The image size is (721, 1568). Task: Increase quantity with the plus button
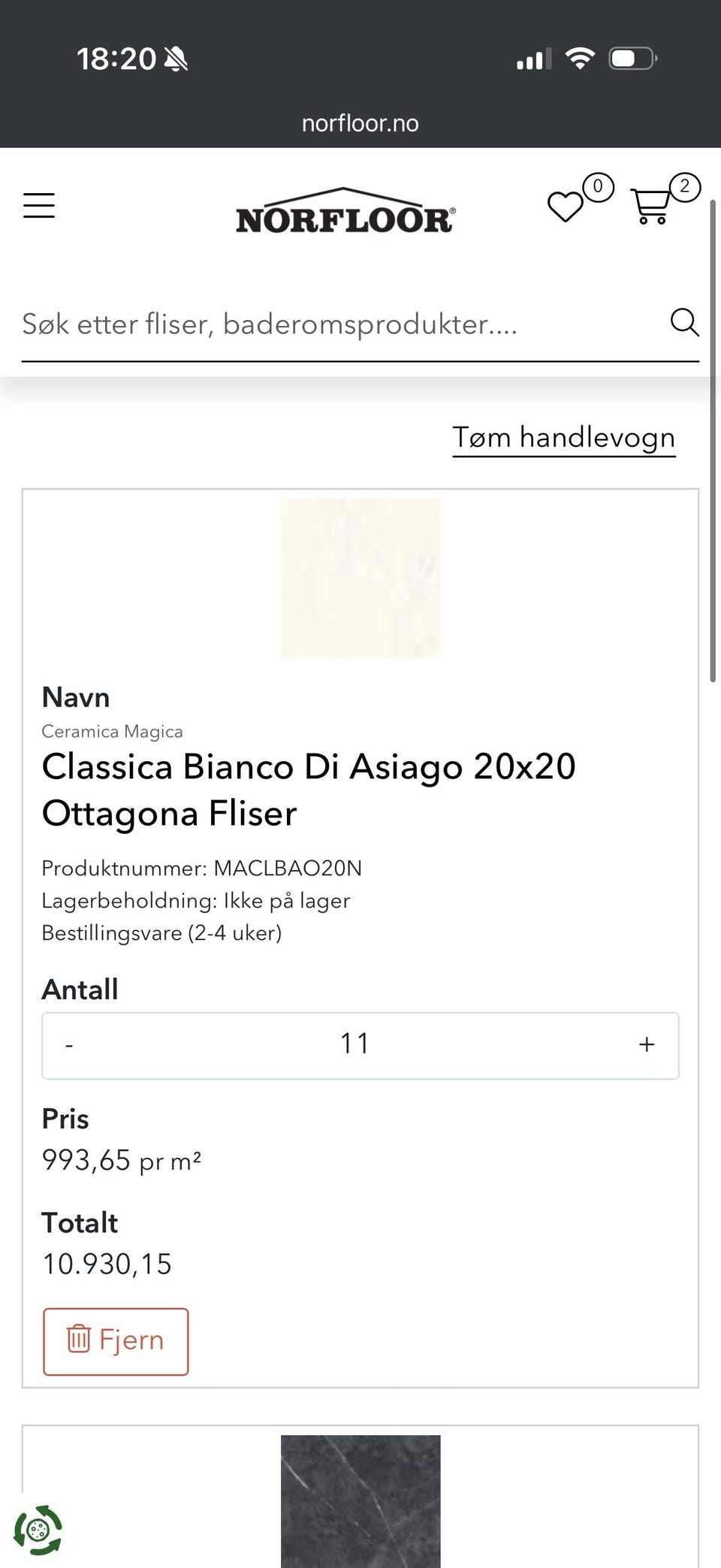pos(647,1045)
